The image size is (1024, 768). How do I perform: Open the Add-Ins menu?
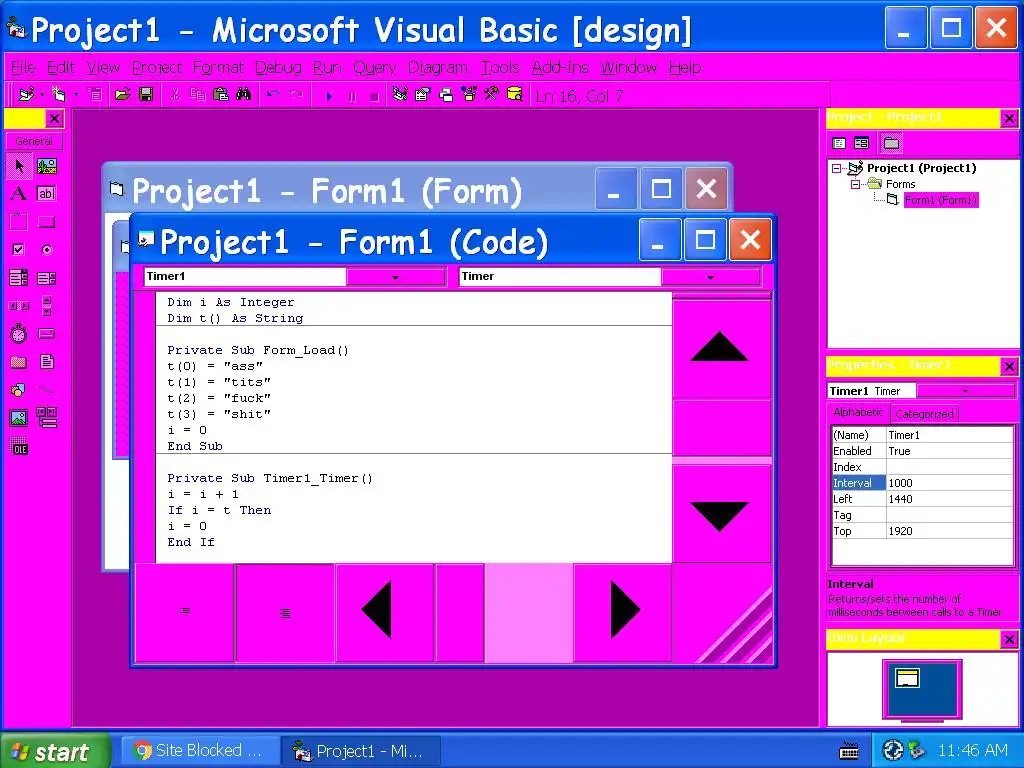(x=560, y=68)
